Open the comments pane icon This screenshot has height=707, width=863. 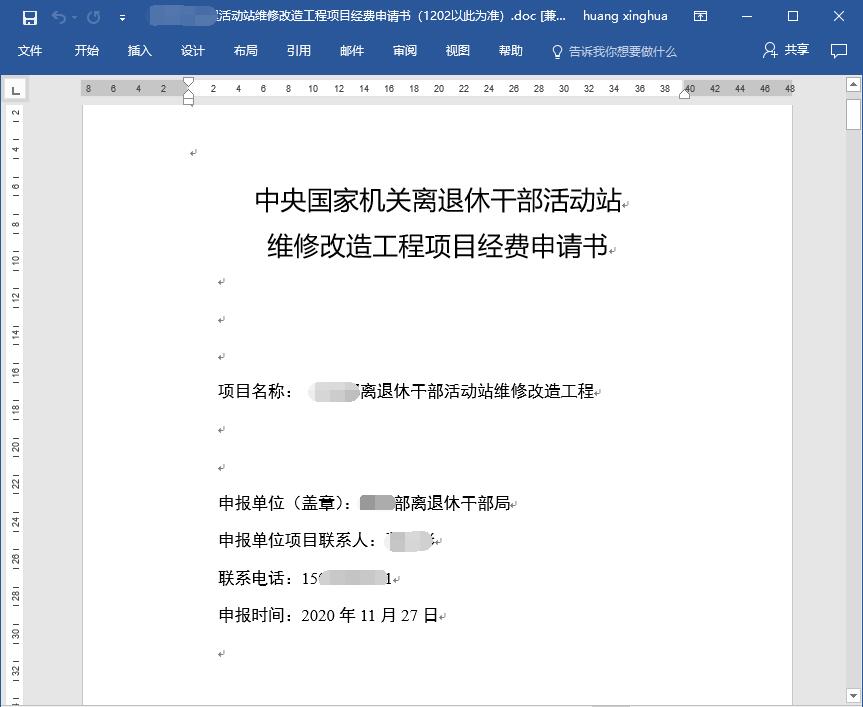tap(838, 50)
